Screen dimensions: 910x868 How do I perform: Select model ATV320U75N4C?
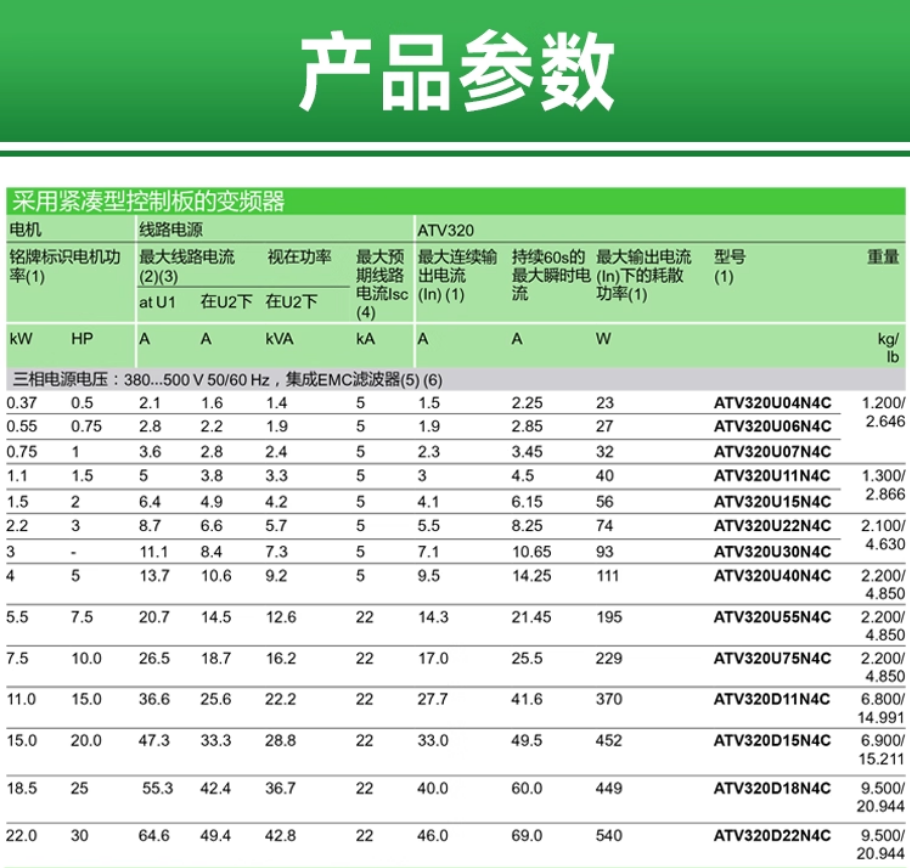(772, 659)
